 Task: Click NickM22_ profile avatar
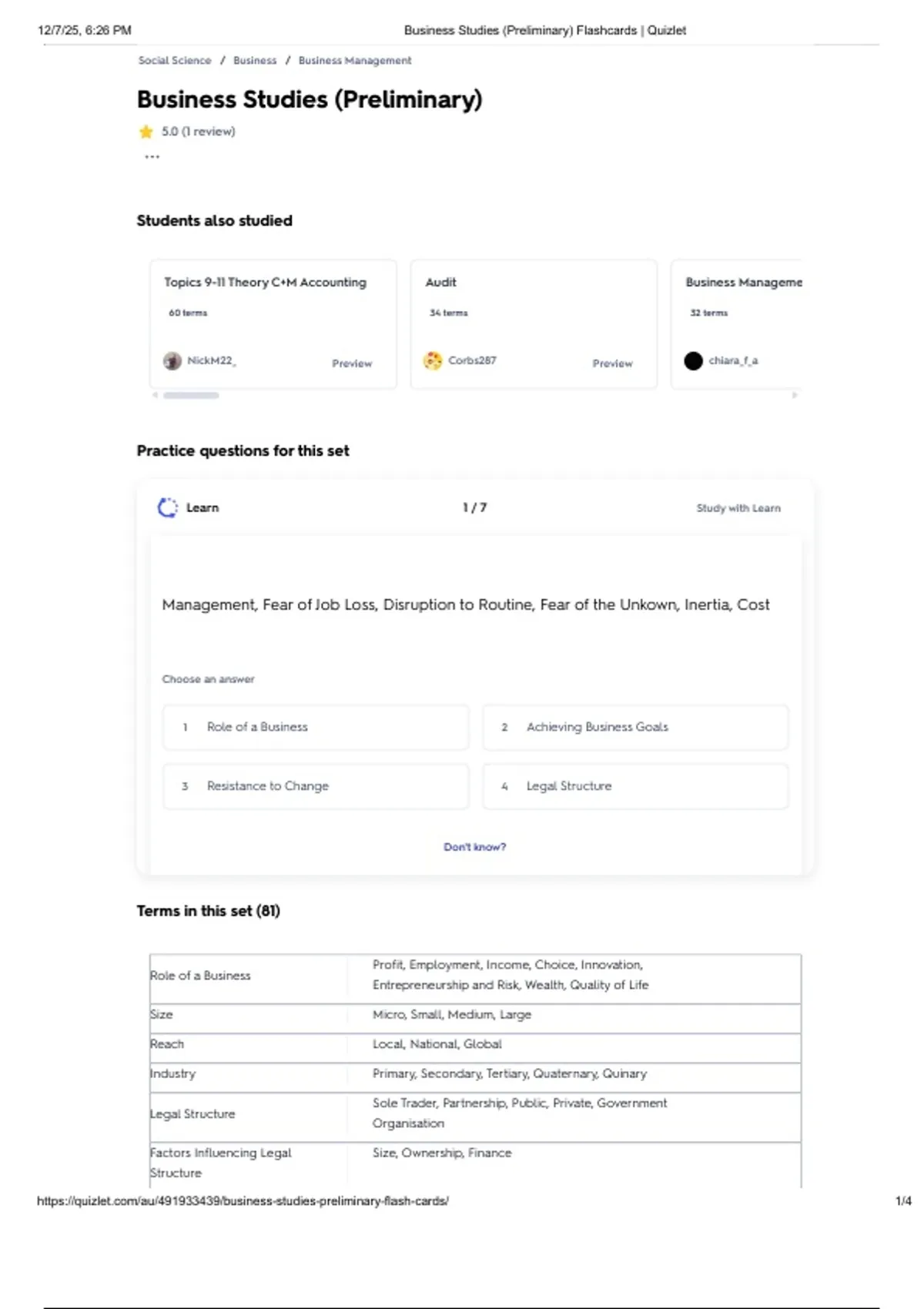point(172,360)
